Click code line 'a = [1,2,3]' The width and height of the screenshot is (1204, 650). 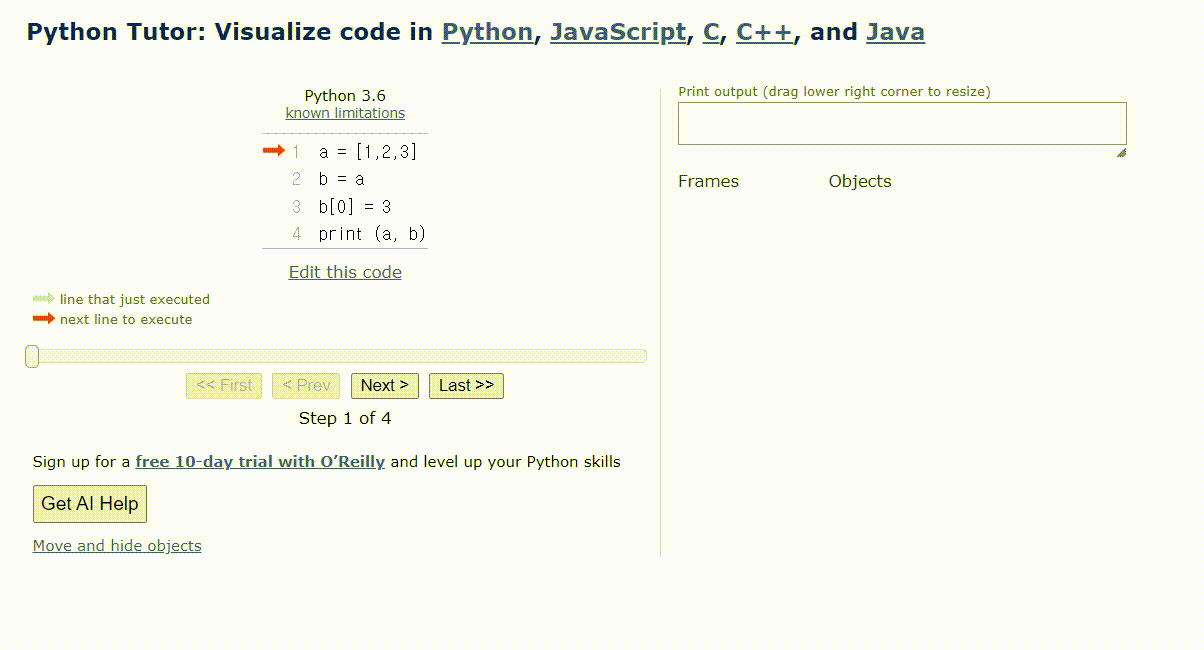[x=368, y=152]
